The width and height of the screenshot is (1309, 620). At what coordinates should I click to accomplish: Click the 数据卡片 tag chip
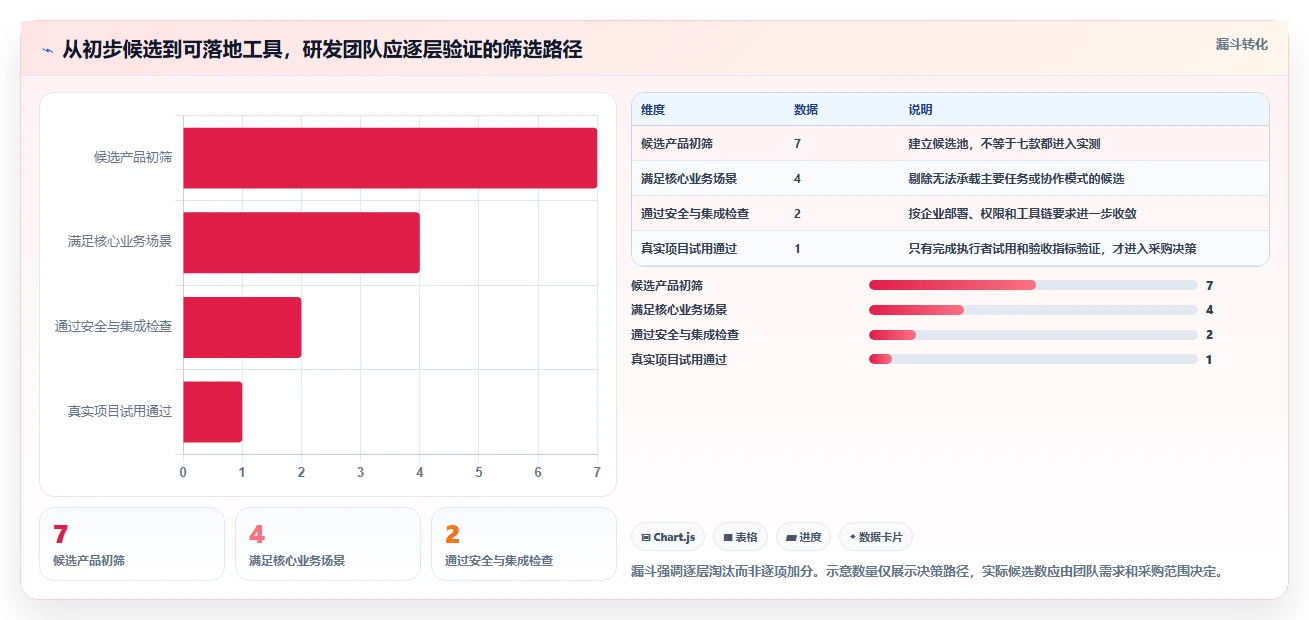point(876,537)
